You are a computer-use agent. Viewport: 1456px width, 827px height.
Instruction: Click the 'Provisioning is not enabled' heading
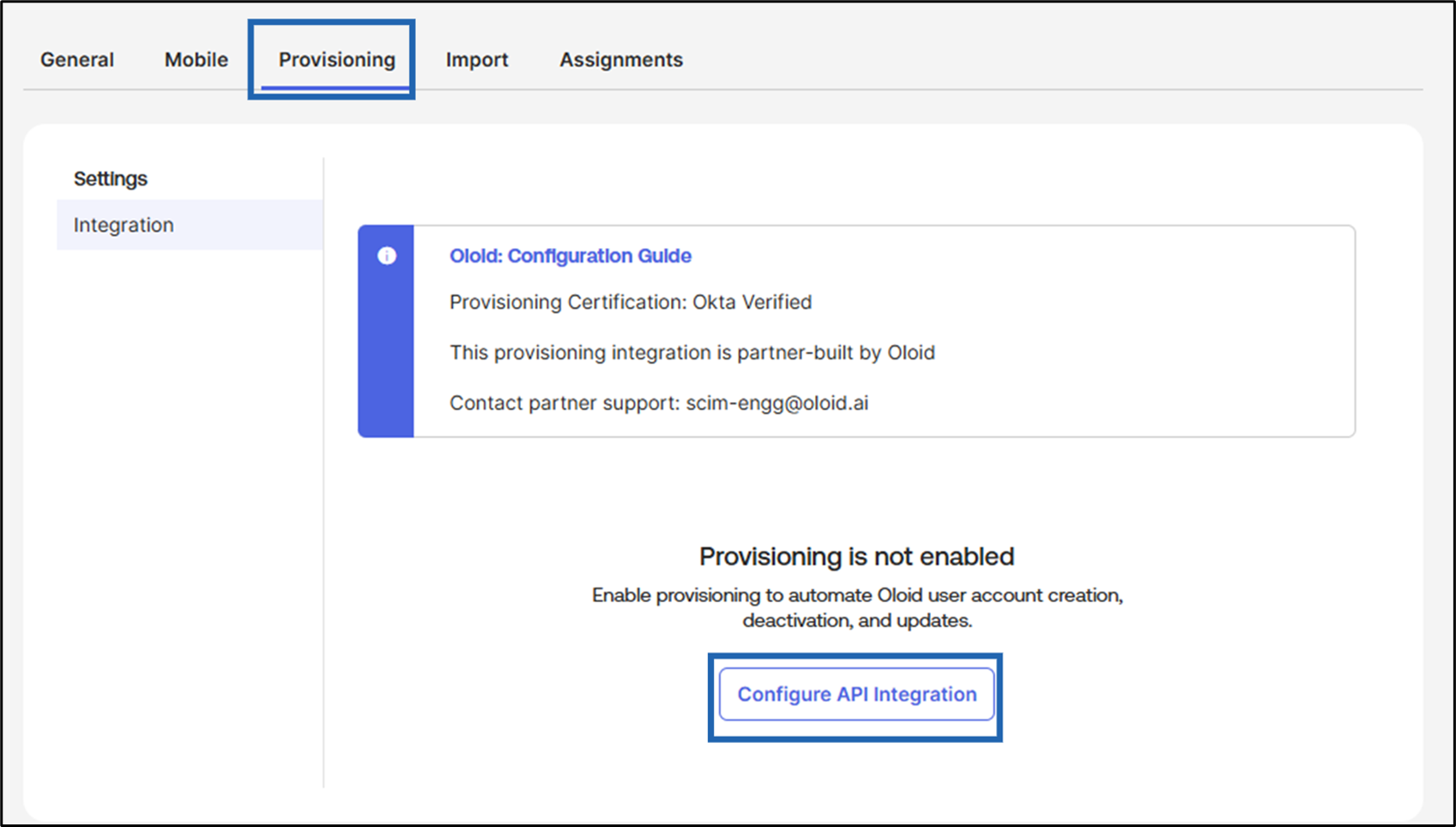[856, 557]
